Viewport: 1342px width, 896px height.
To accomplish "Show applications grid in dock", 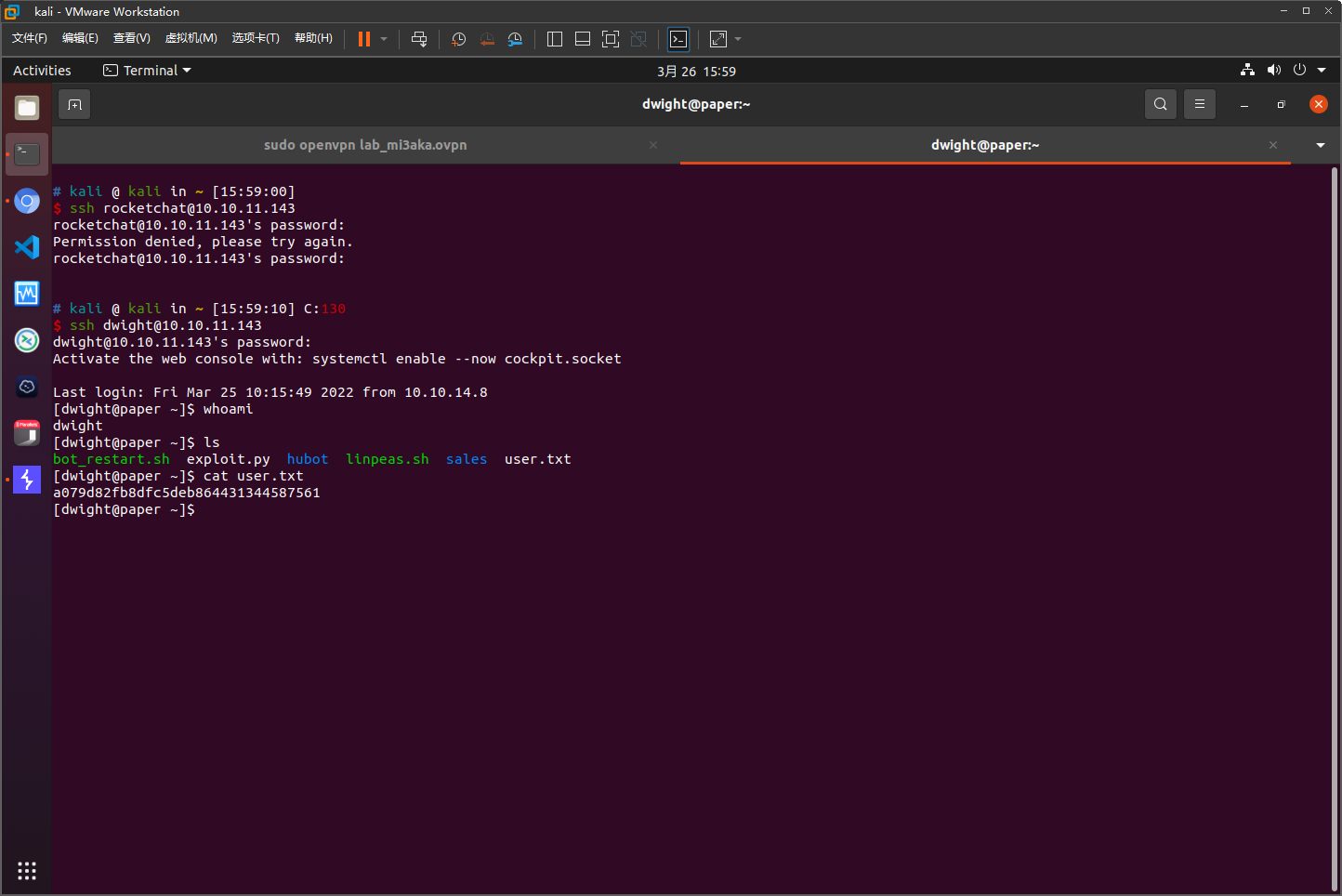I will click(27, 871).
